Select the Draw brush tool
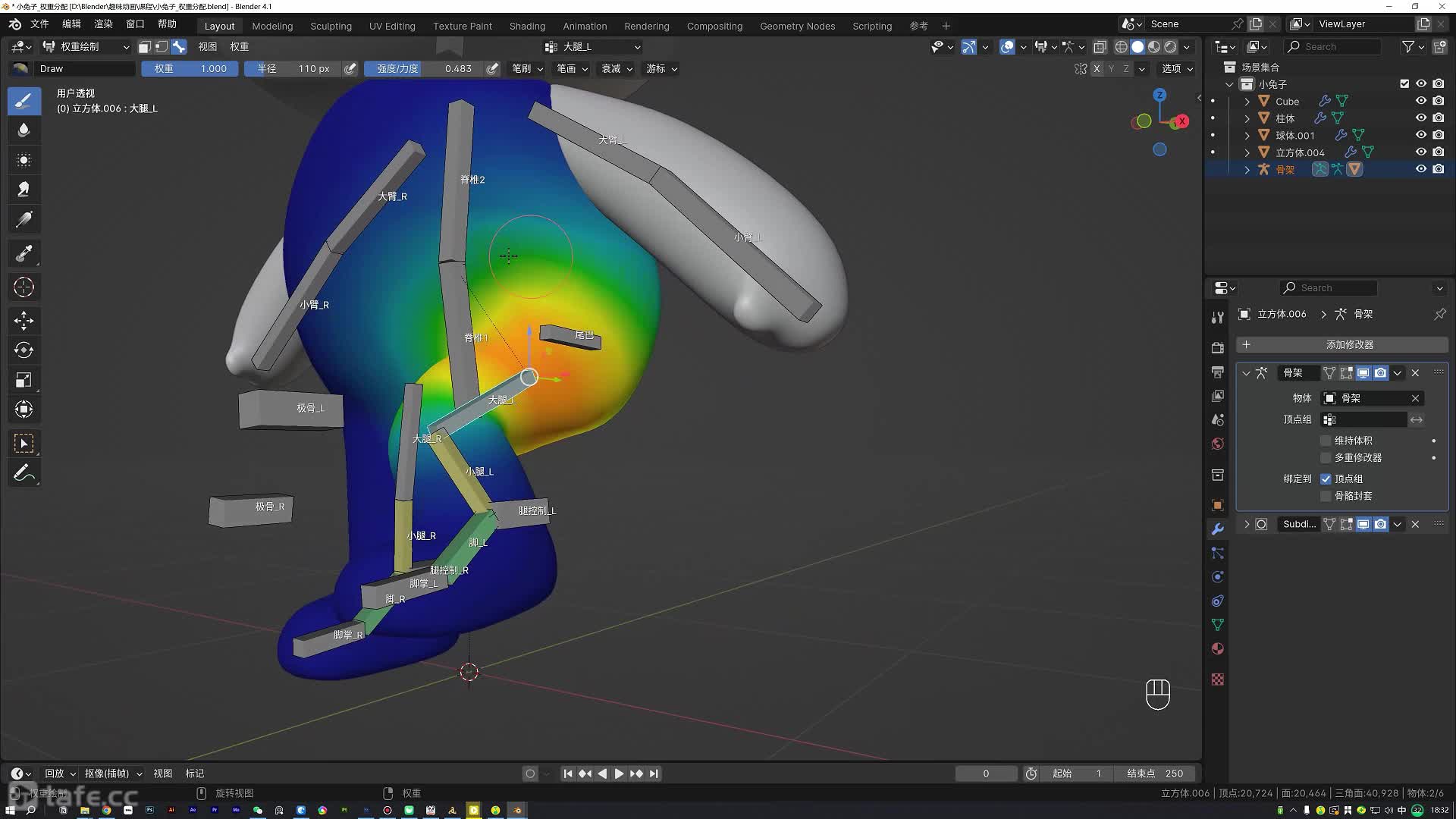Image resolution: width=1456 pixels, height=819 pixels. tap(24, 101)
